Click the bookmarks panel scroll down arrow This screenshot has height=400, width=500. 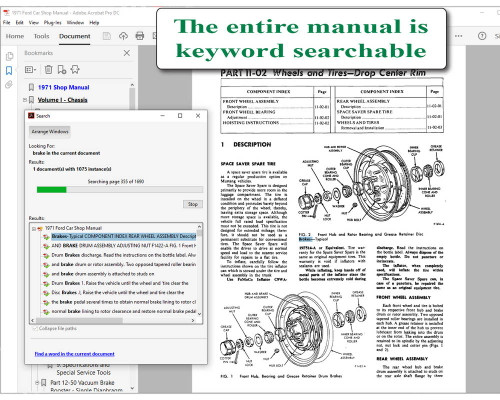(132, 388)
